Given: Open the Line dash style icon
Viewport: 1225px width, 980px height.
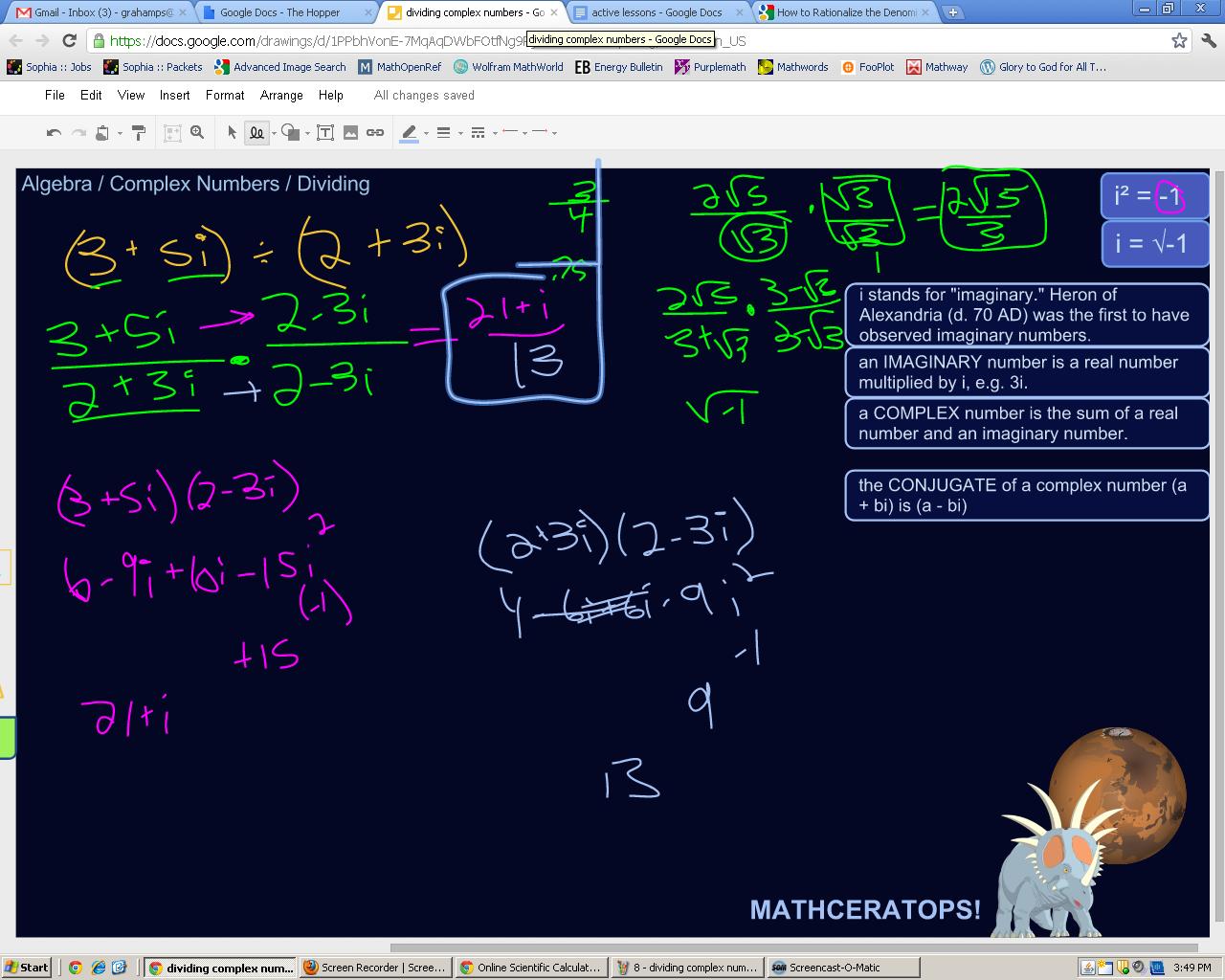Looking at the screenshot, I should tap(478, 133).
